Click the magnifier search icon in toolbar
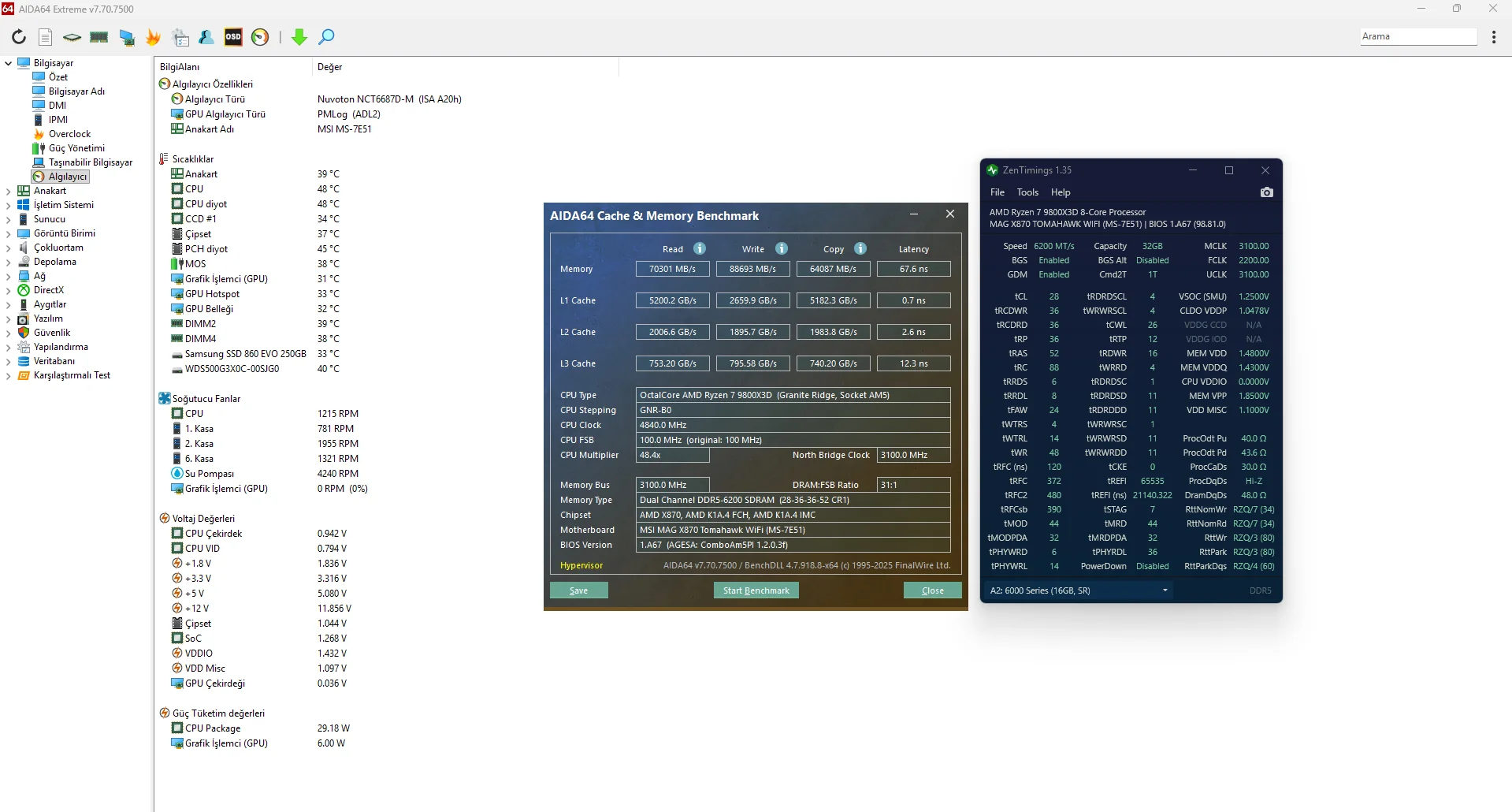 [x=326, y=37]
